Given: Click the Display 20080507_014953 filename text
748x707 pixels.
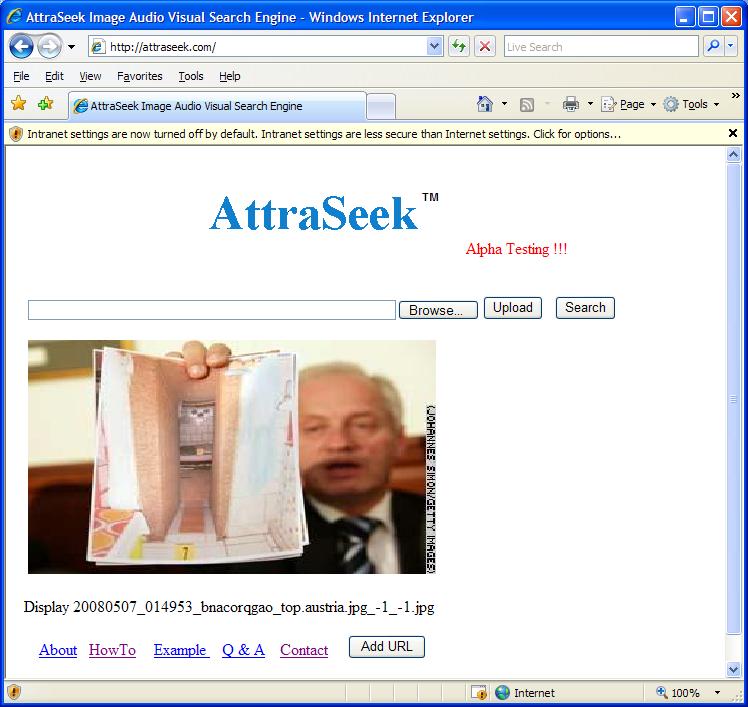Looking at the screenshot, I should 229,607.
